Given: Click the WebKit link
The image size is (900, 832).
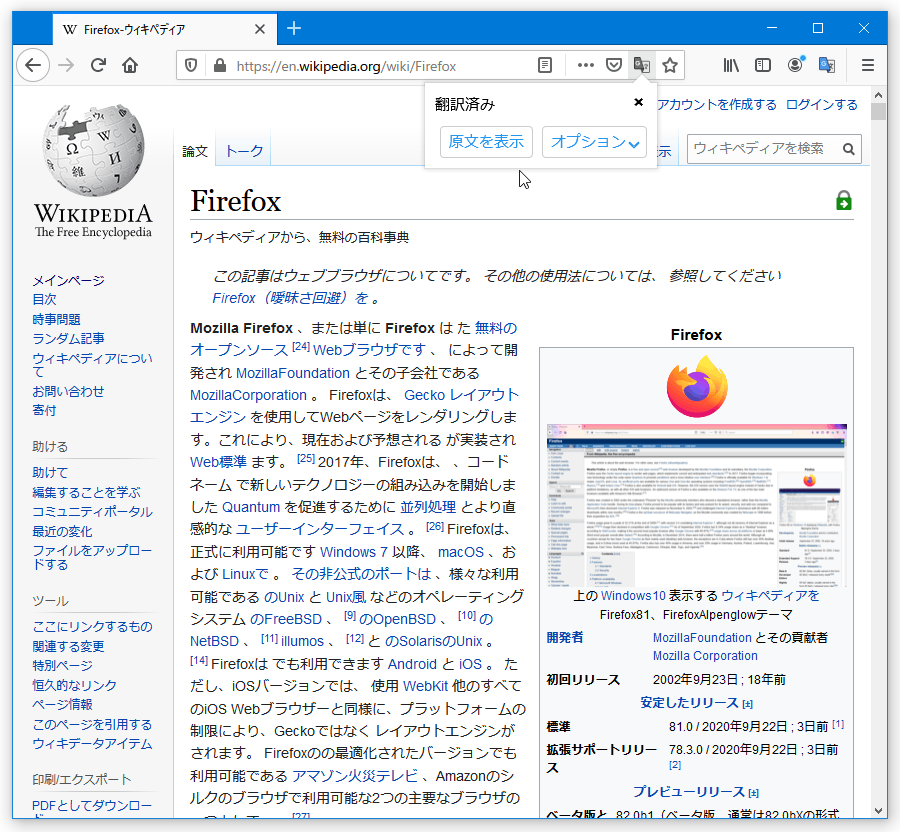Looking at the screenshot, I should (x=425, y=686).
